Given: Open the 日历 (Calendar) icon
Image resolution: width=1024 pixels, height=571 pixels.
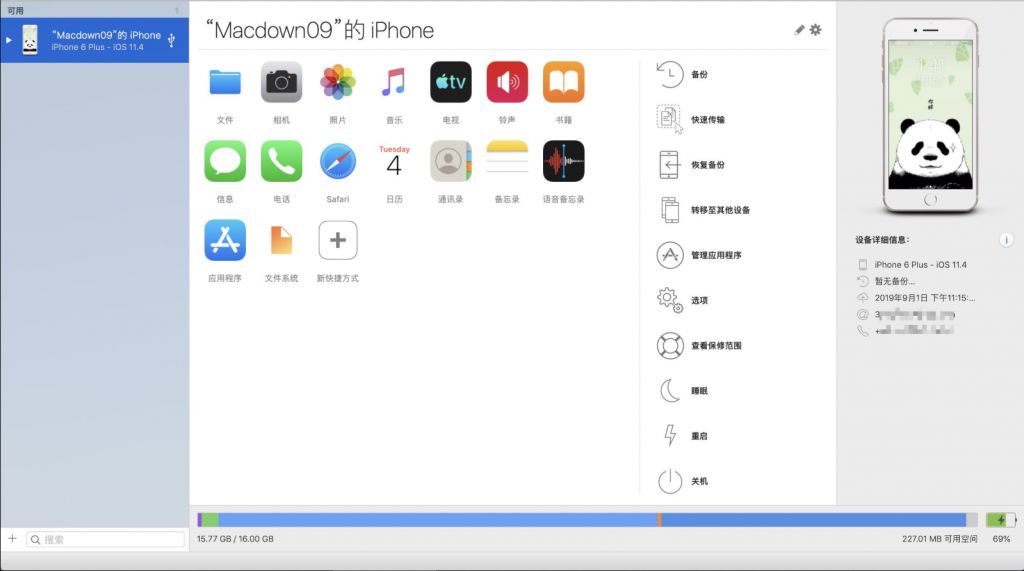Looking at the screenshot, I should tap(394, 161).
